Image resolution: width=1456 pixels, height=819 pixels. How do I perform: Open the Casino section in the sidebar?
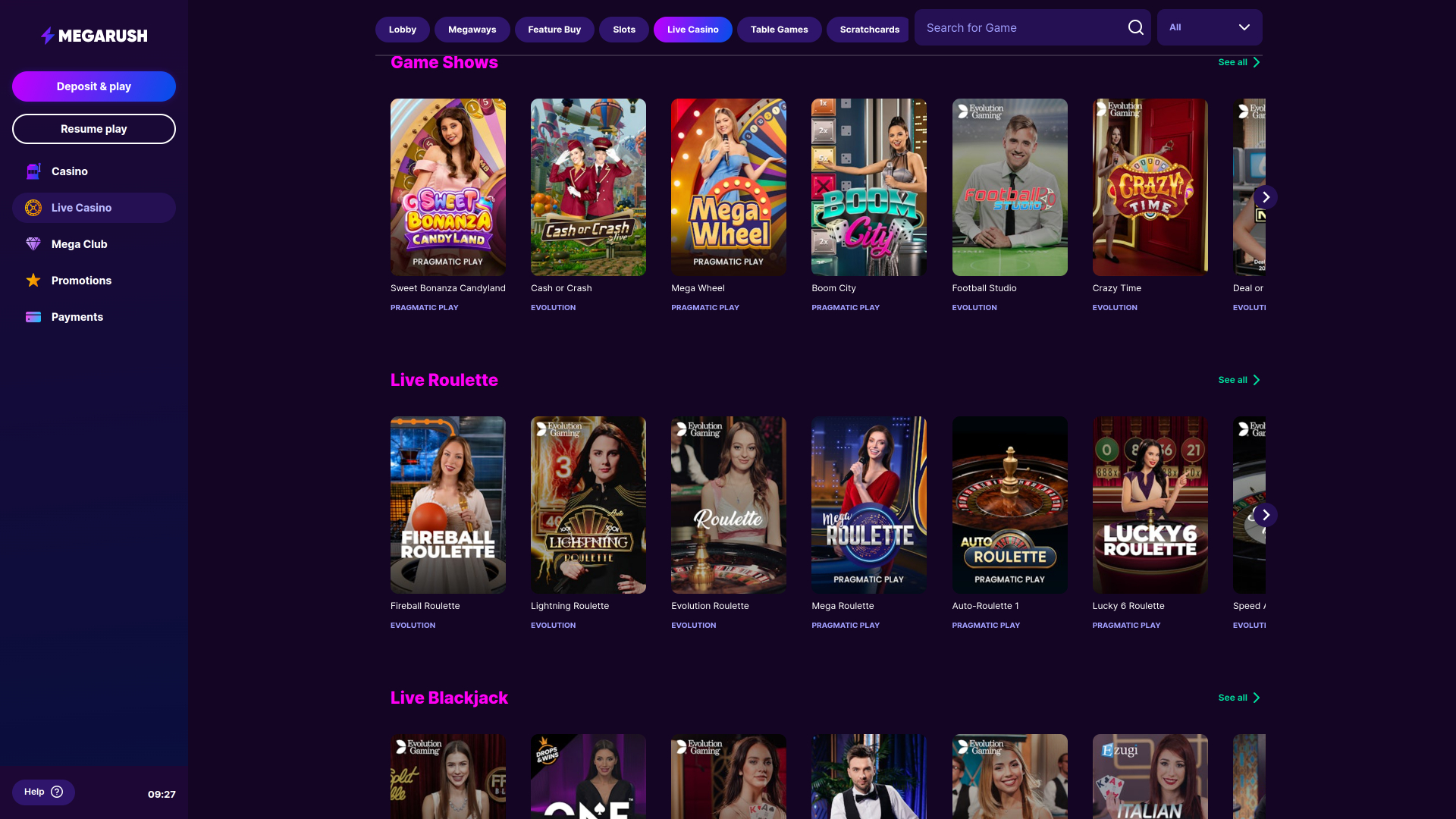click(69, 171)
